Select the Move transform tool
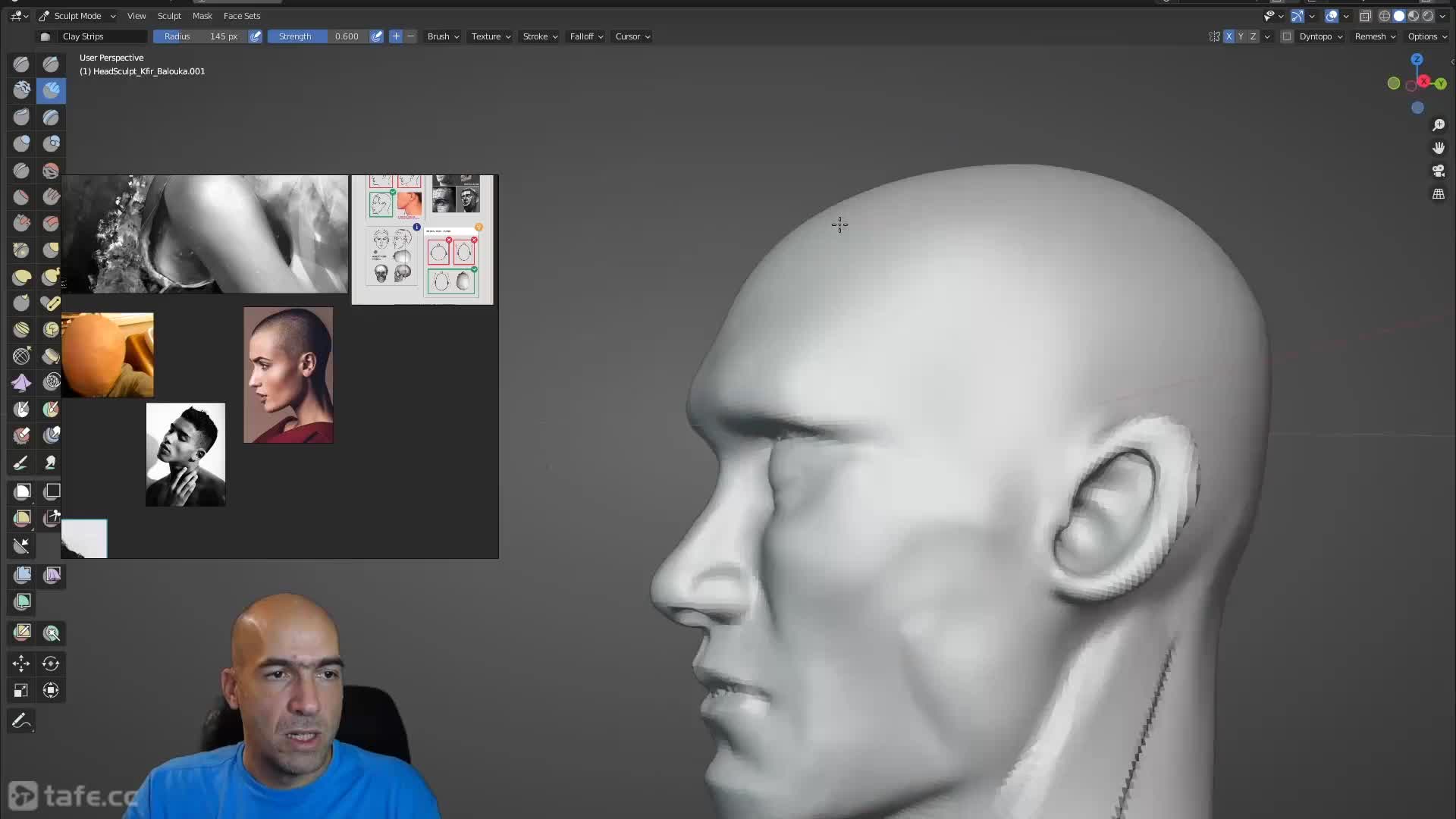The image size is (1456, 819). (x=21, y=664)
